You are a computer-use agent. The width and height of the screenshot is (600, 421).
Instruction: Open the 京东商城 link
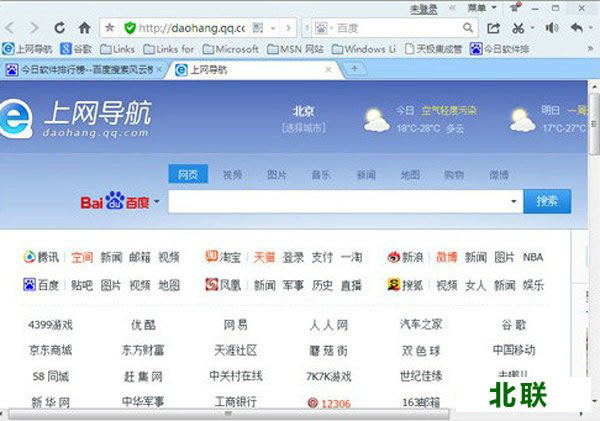tap(51, 350)
